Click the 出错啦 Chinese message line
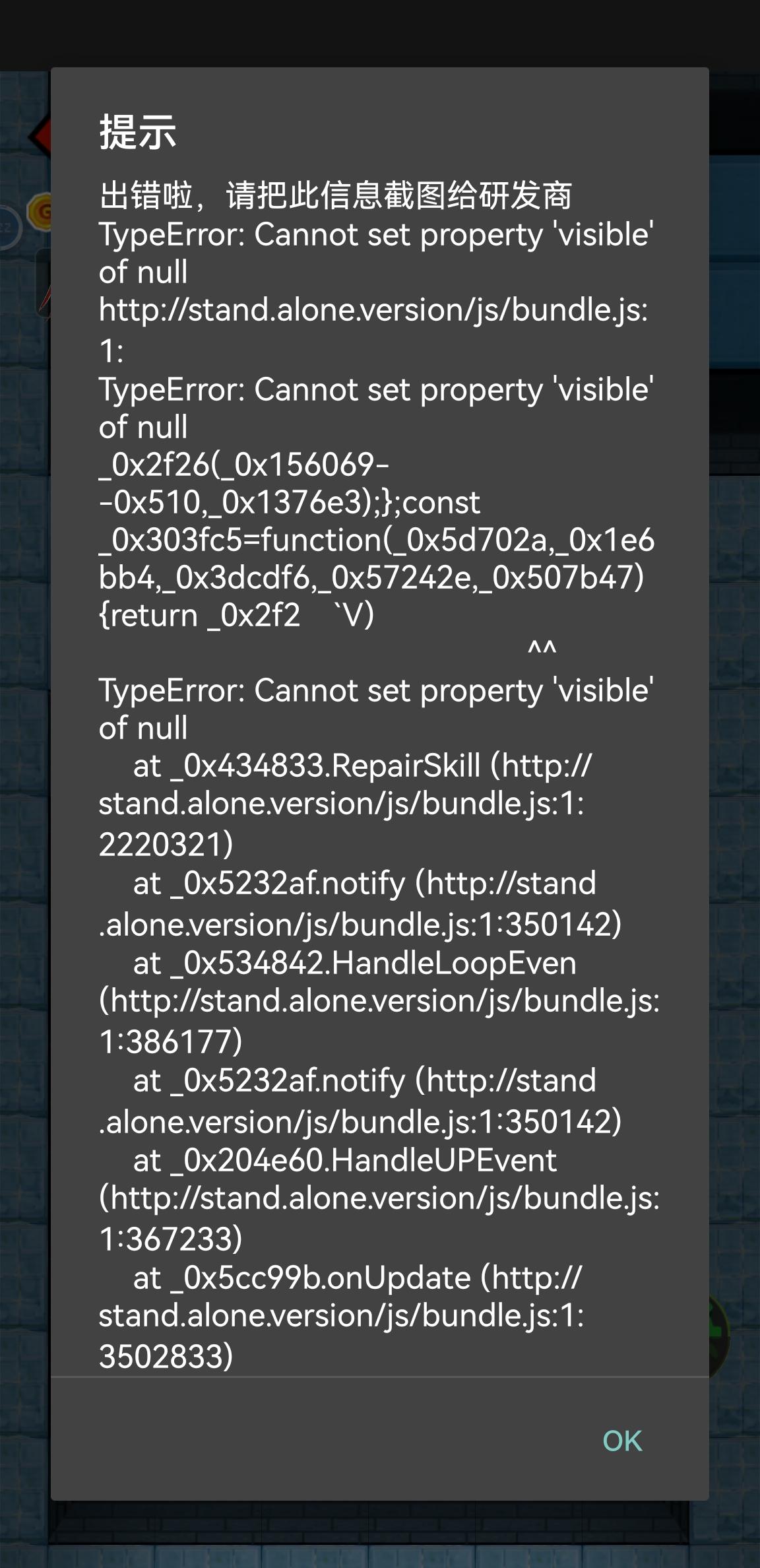 pyautogui.click(x=335, y=195)
